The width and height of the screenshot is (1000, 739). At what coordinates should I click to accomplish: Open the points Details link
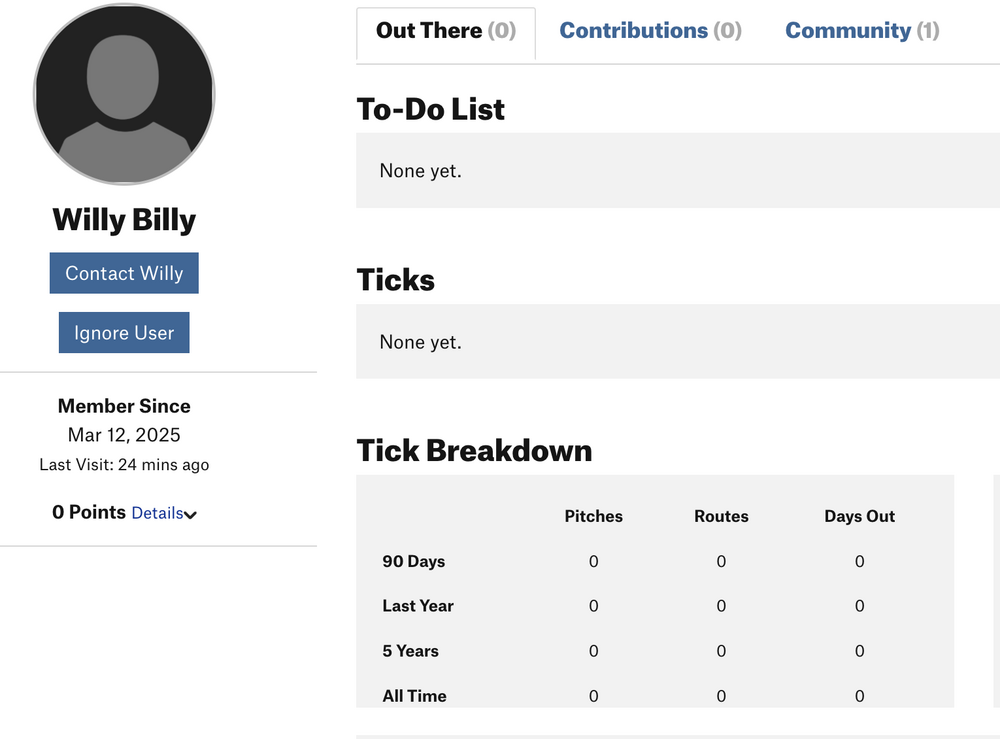coord(158,513)
